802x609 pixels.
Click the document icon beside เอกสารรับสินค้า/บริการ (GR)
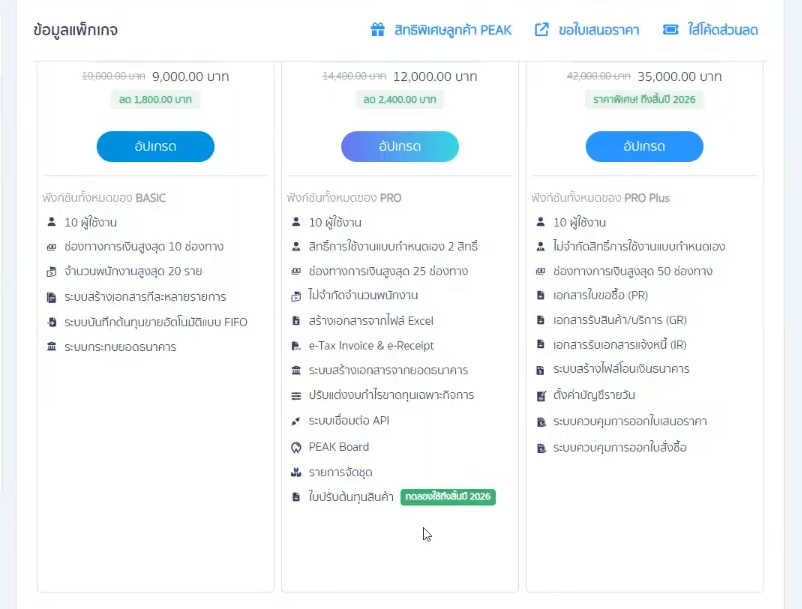tap(540, 320)
